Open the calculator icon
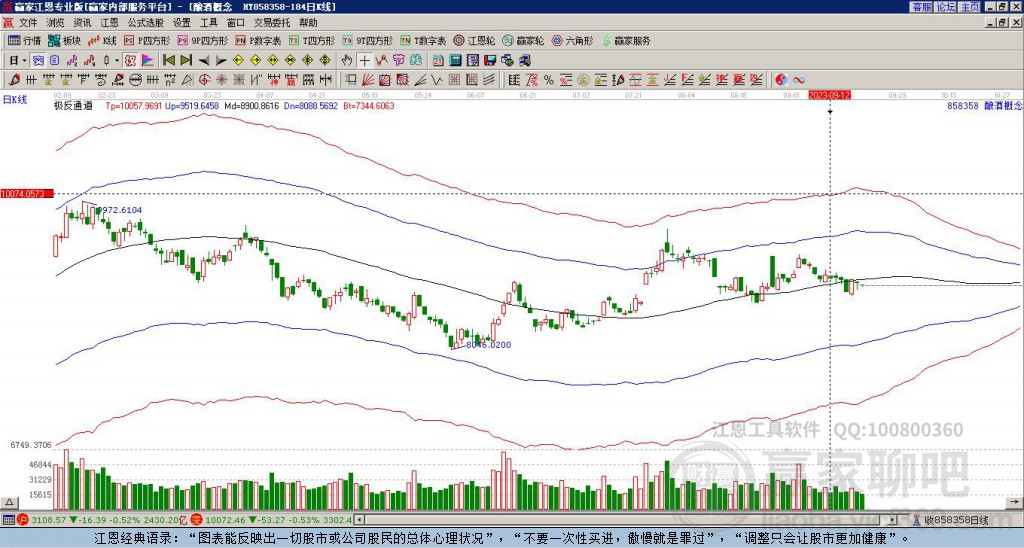1024x548 pixels. tap(456, 61)
